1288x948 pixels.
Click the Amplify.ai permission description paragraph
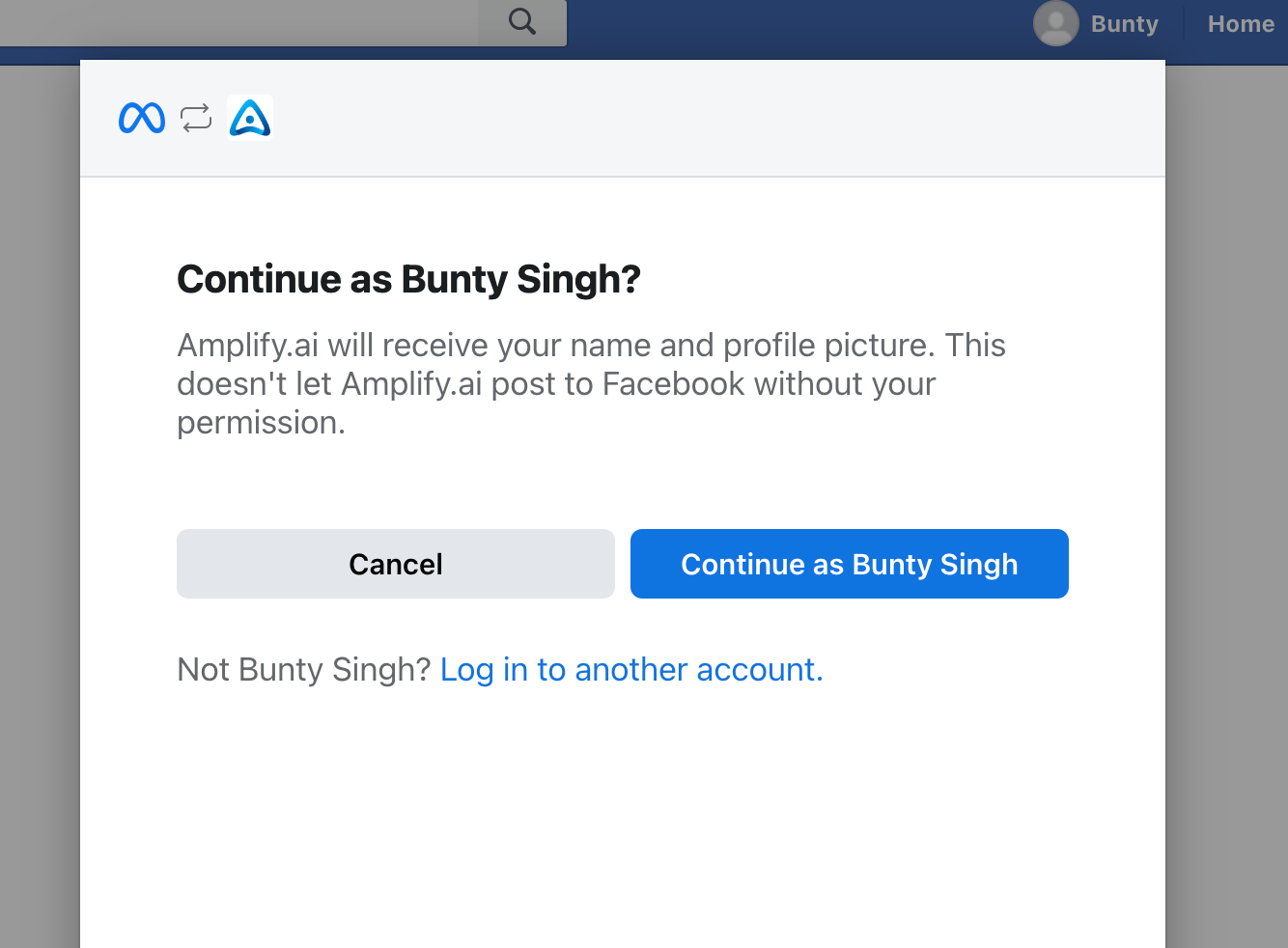point(591,383)
